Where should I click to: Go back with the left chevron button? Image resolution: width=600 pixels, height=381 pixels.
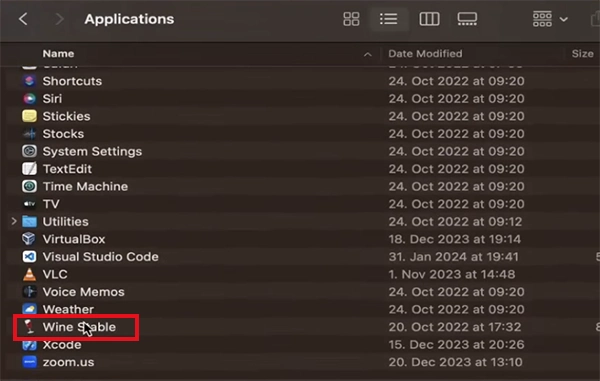point(23,19)
